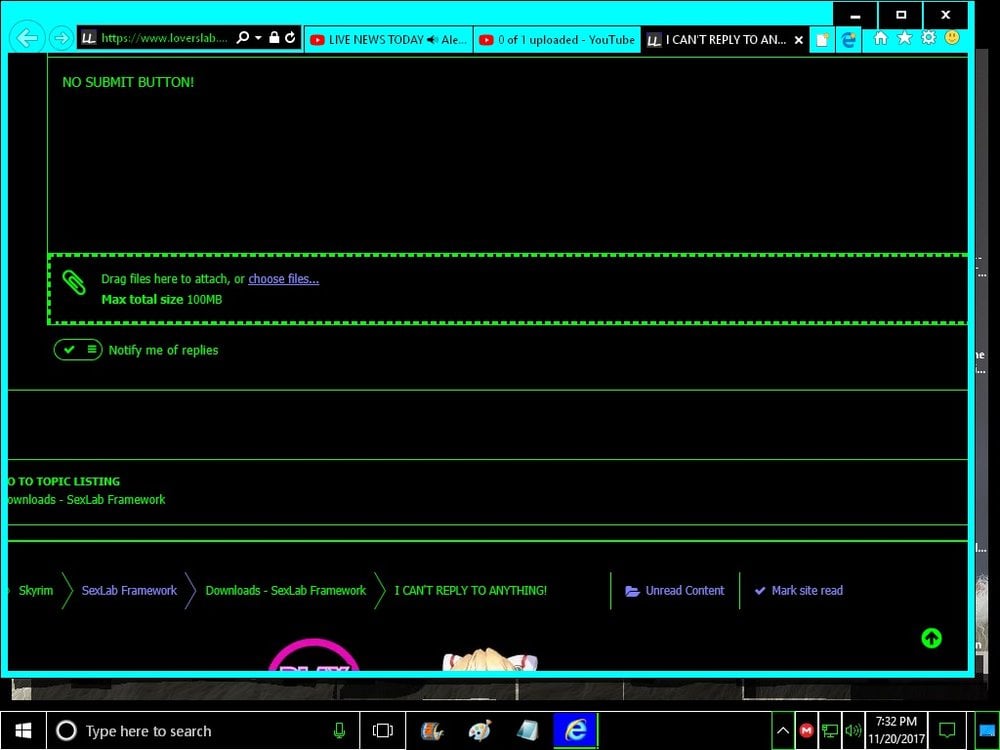The image size is (1000, 750).
Task: Click the search magnifier in address bar
Action: (x=242, y=38)
